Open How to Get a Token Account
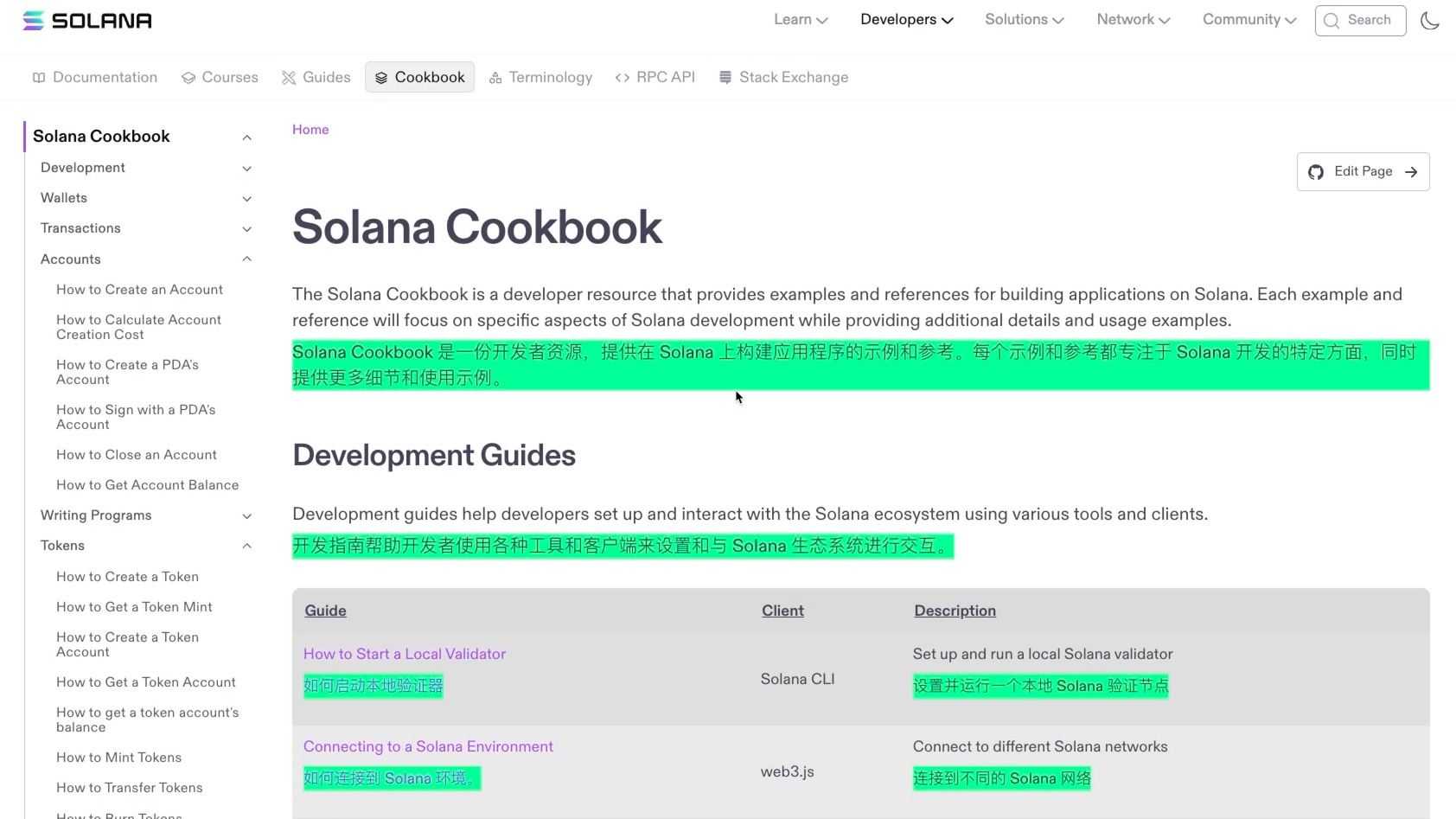This screenshot has height=819, width=1456. (x=146, y=682)
